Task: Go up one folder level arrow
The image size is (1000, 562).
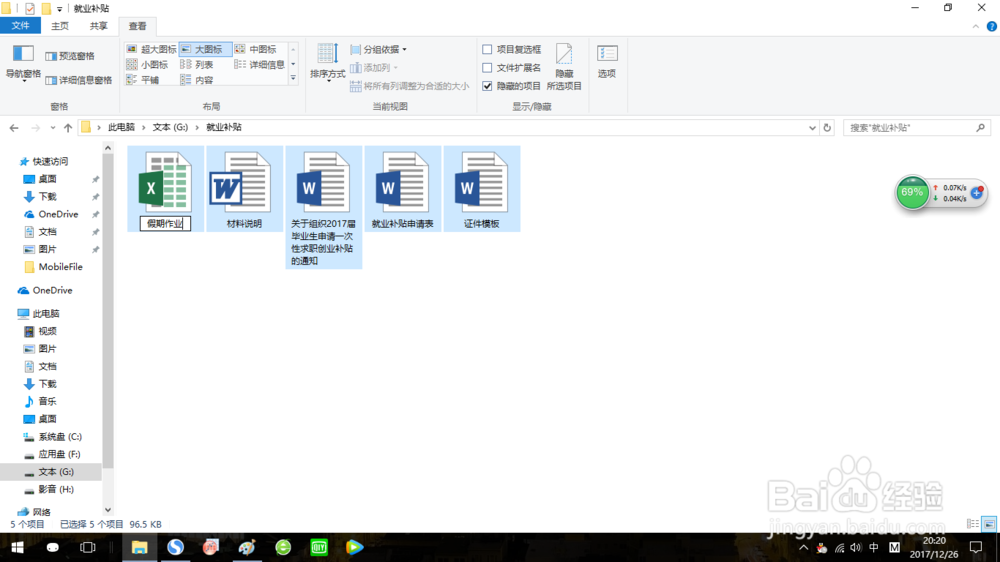Action: click(x=68, y=128)
